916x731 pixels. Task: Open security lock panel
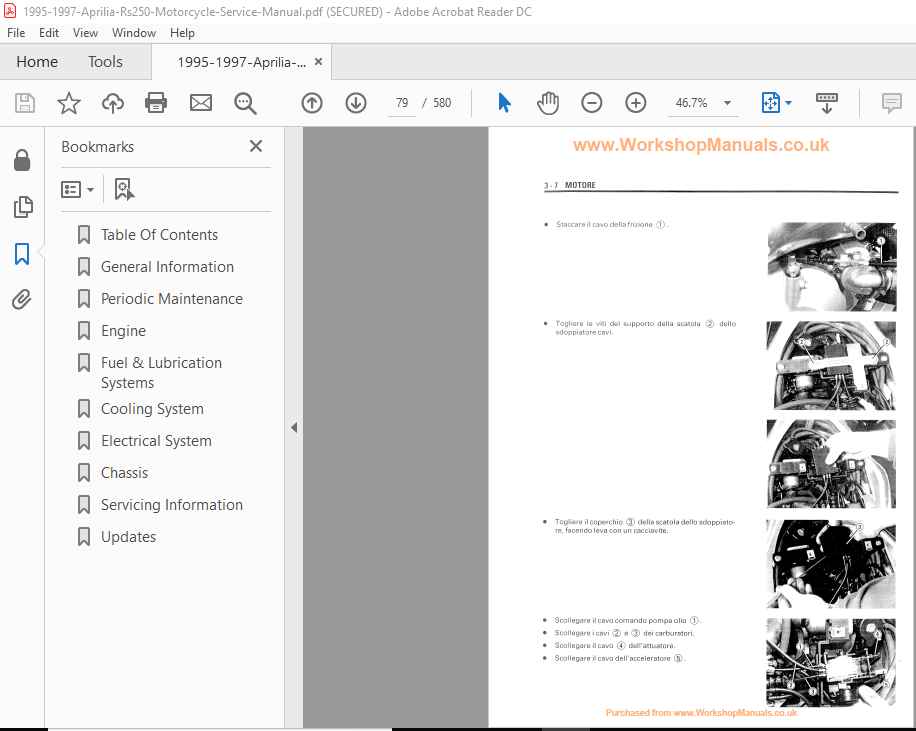point(22,160)
